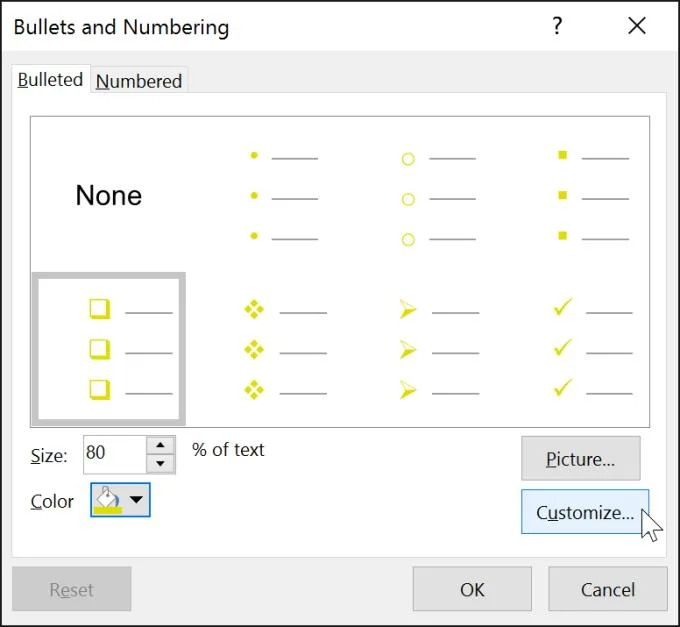The height and width of the screenshot is (627, 680).
Task: Click the Picture... button
Action: [580, 458]
